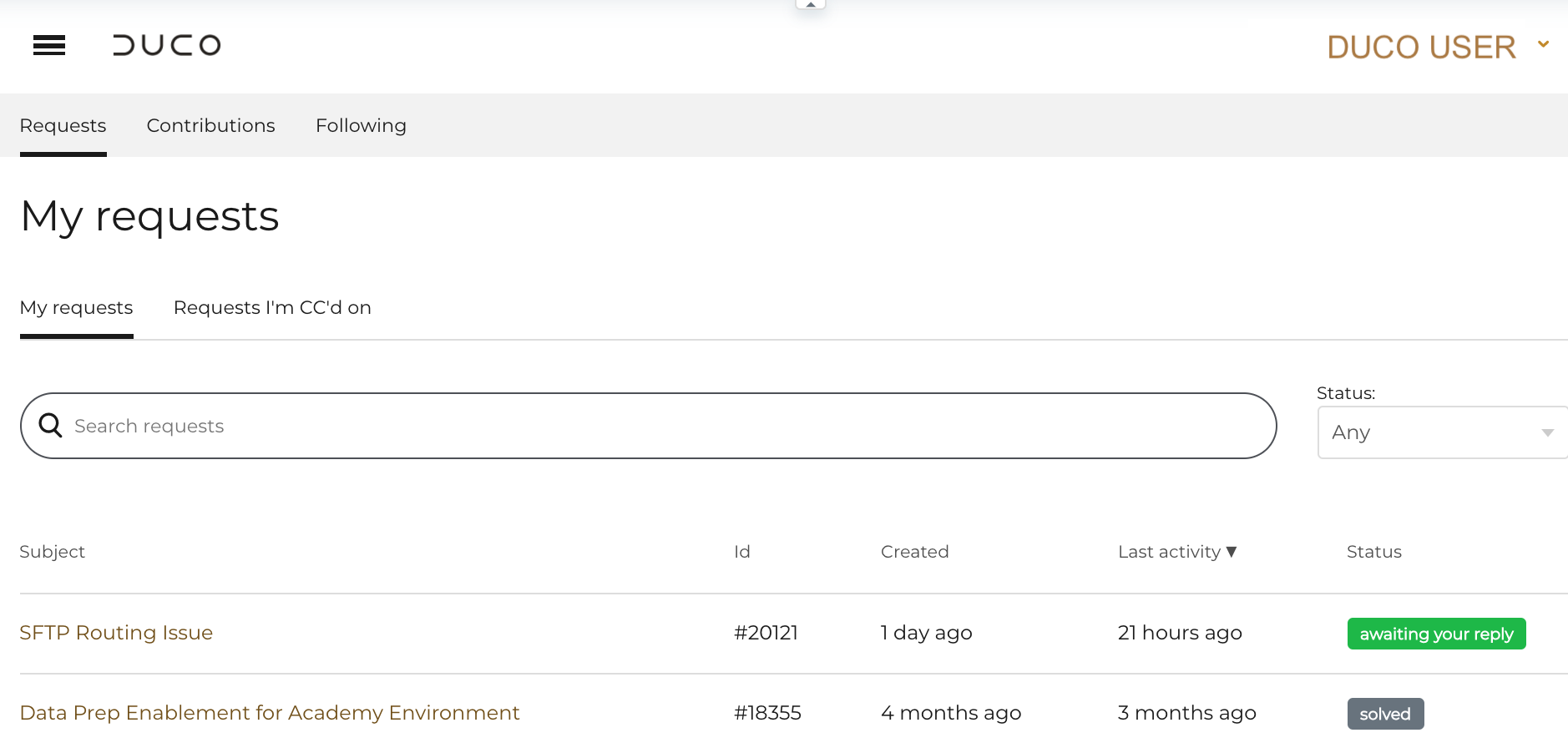1568x753 pixels.
Task: Click the chevron beside DUCO USER
Action: click(1543, 44)
